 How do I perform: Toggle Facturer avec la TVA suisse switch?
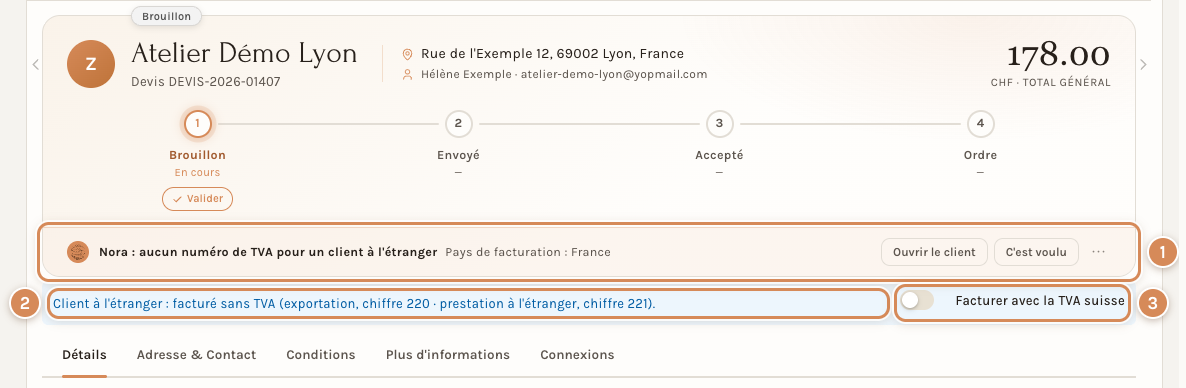pyautogui.click(x=917, y=301)
